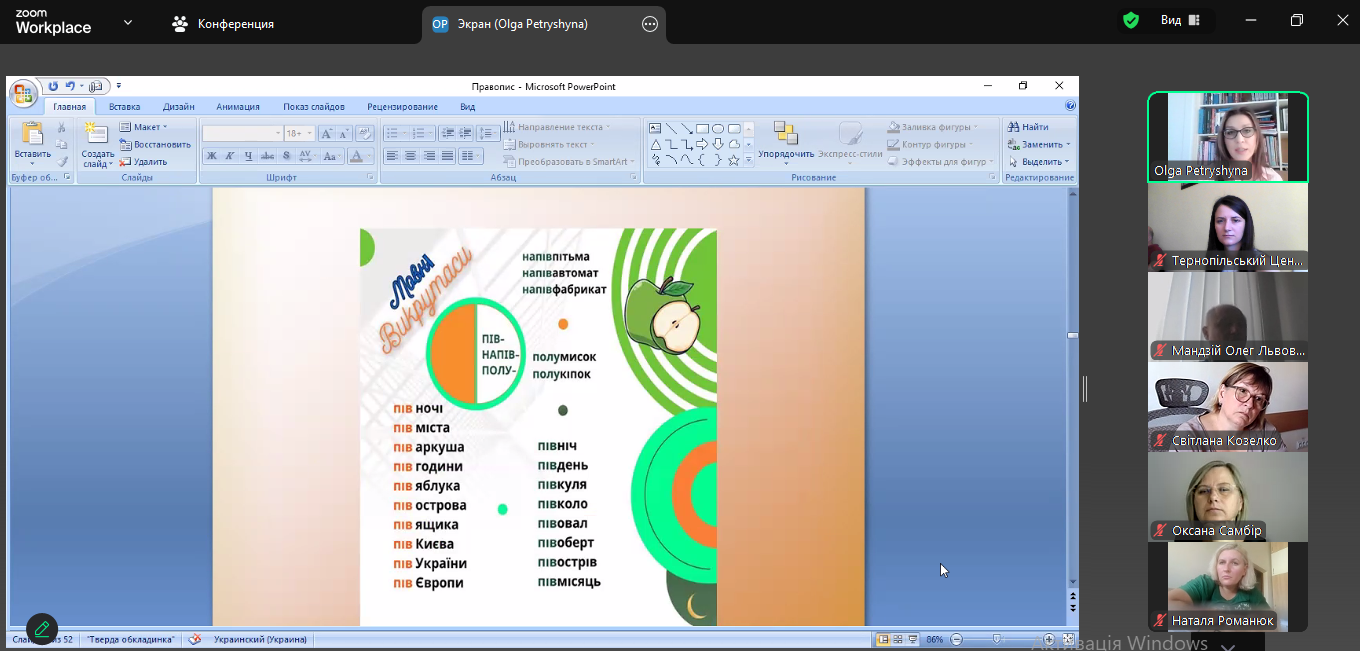Viewport: 1360px width, 651px height.
Task: Click the Удалить delete slide button
Action: (x=144, y=161)
